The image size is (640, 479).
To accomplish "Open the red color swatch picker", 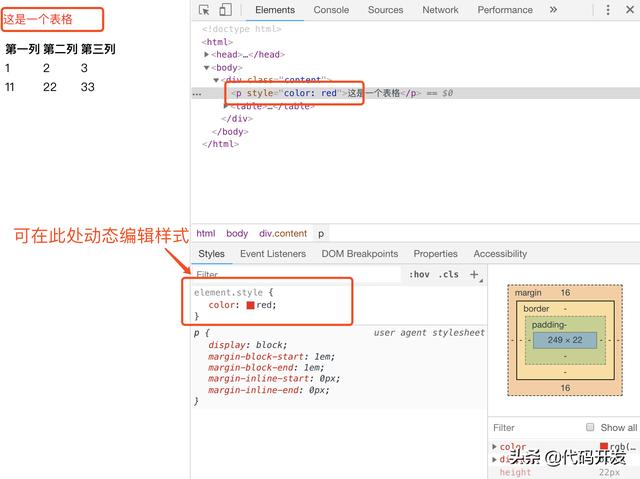I will click(251, 305).
